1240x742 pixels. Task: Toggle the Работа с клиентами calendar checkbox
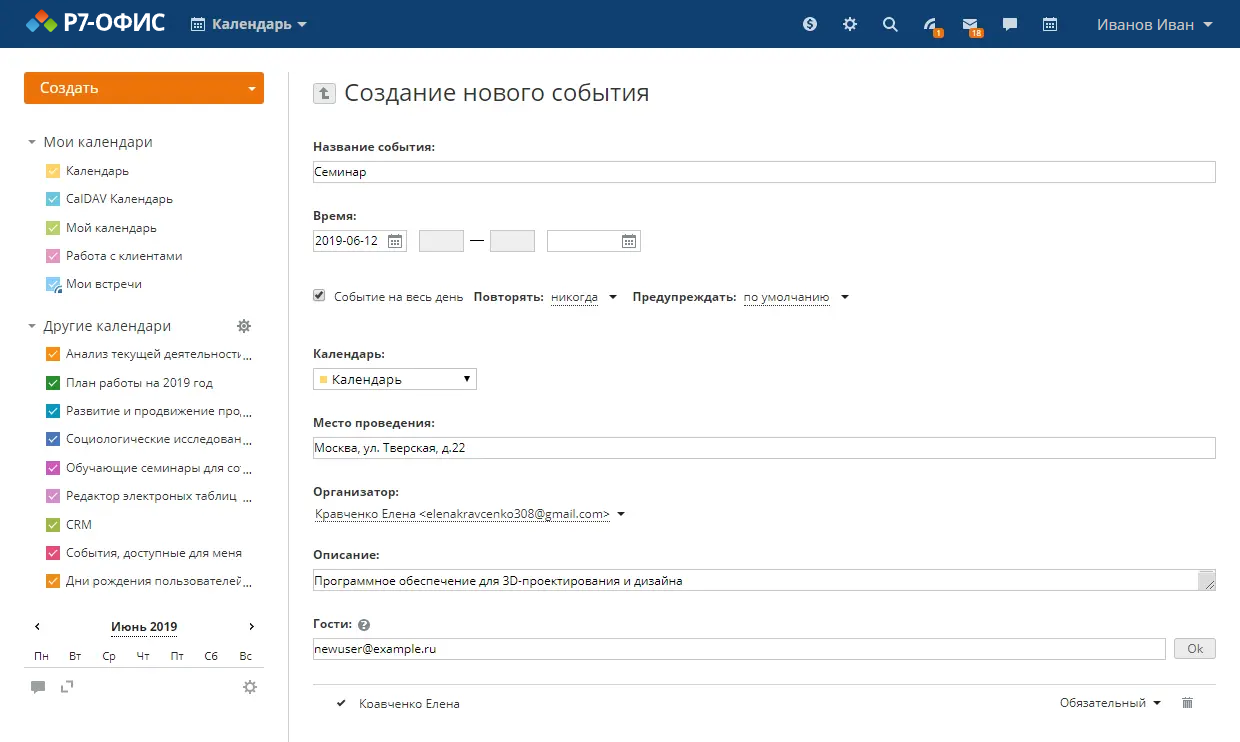click(x=52, y=256)
